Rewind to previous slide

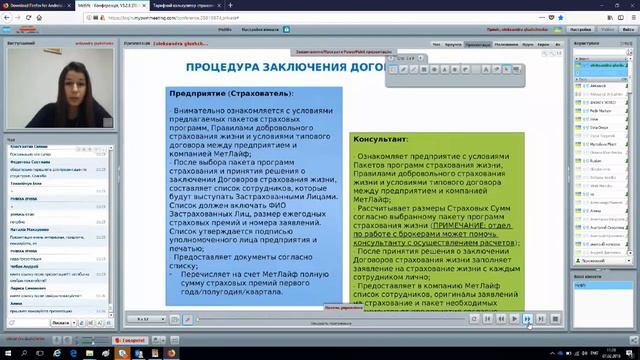click(x=501, y=319)
